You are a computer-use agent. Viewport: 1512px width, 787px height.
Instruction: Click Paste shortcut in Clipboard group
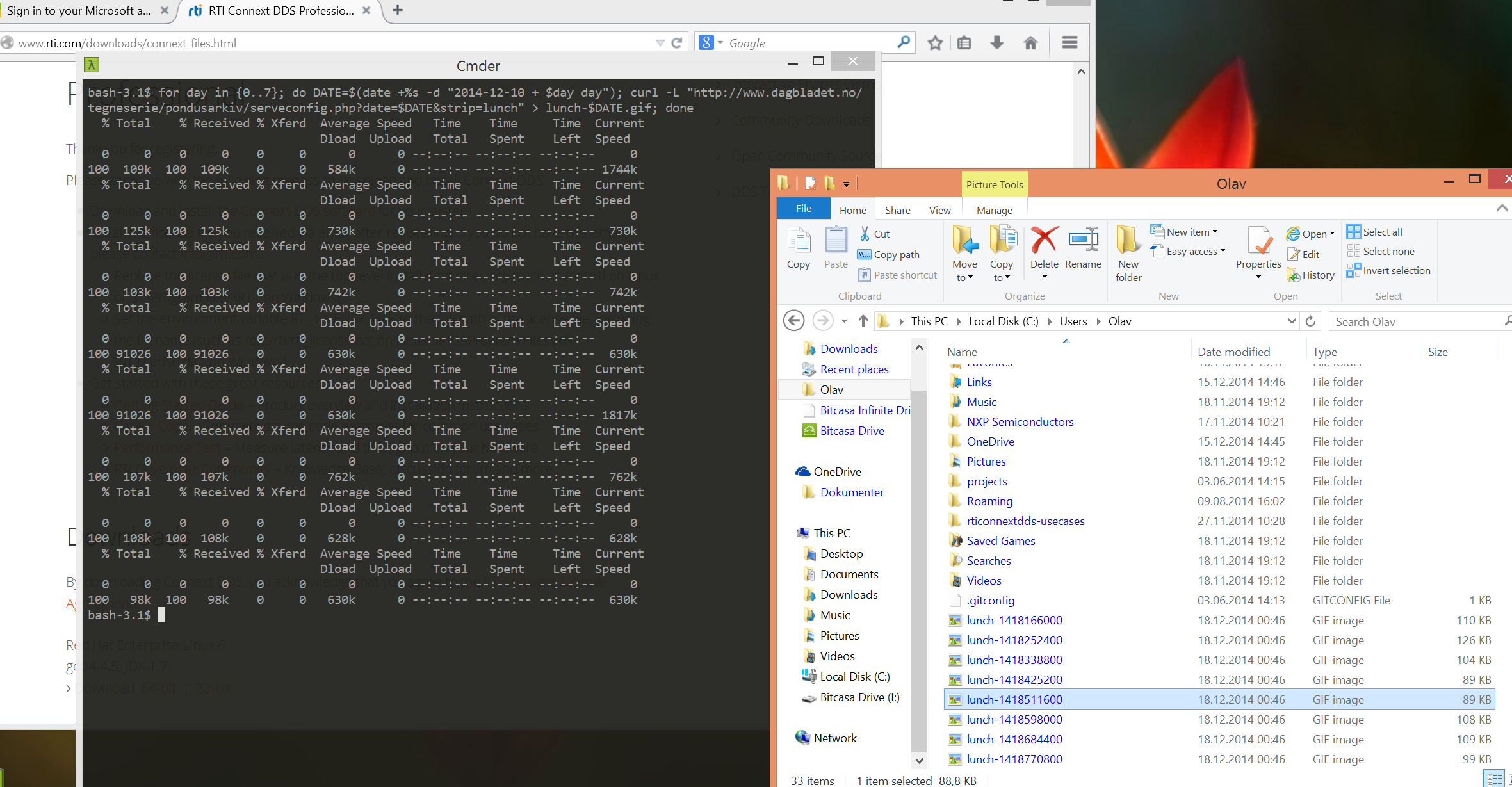pos(897,275)
